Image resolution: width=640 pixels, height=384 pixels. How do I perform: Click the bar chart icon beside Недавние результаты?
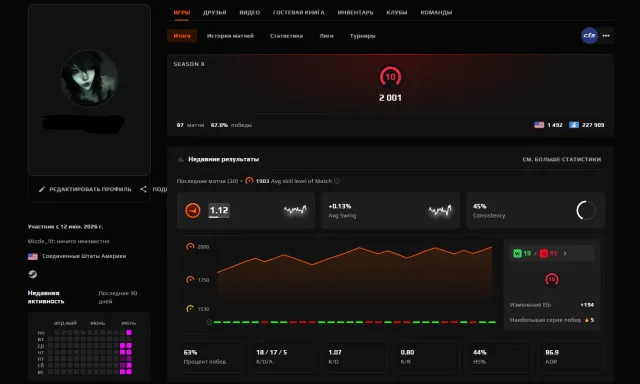coord(180,159)
